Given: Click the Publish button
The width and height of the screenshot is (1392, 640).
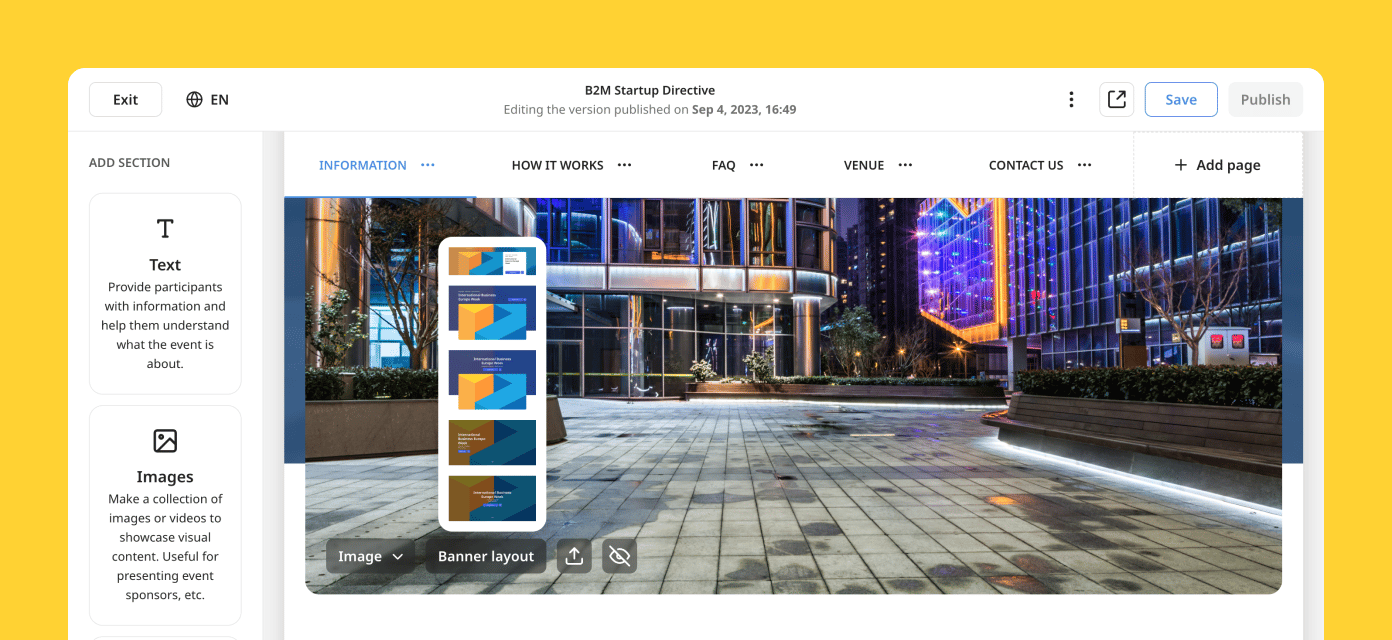Looking at the screenshot, I should (x=1265, y=100).
